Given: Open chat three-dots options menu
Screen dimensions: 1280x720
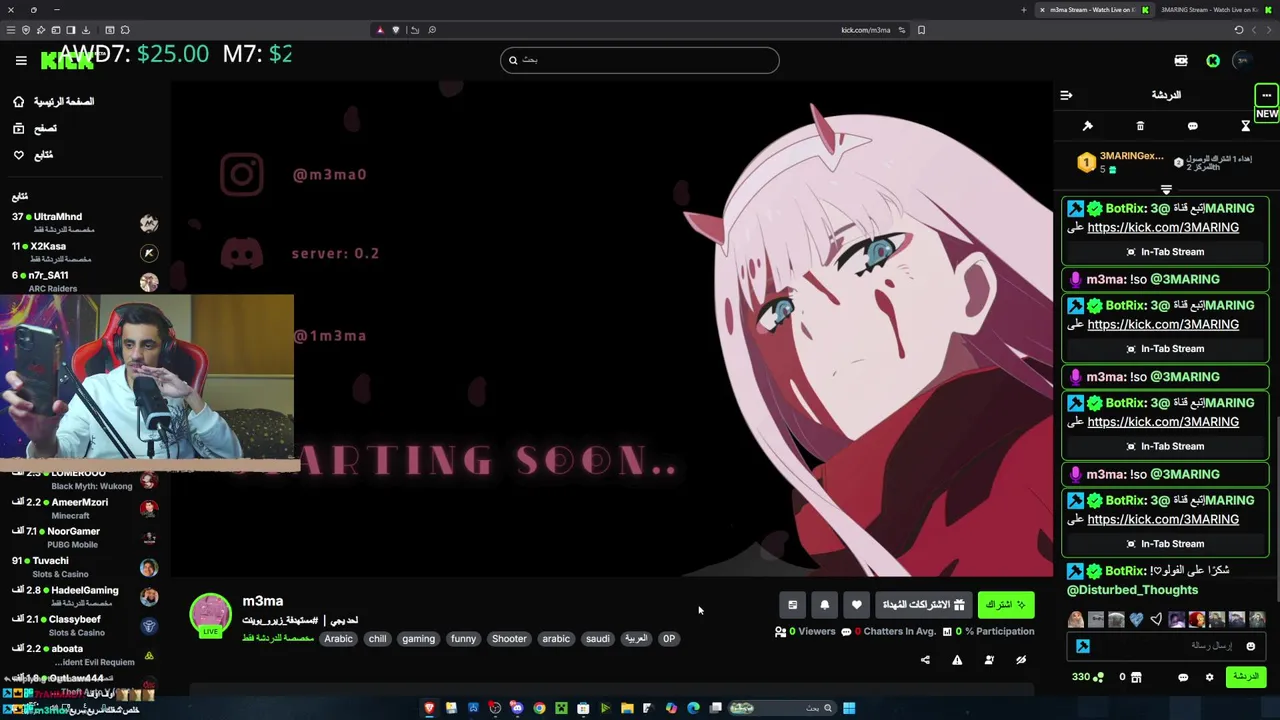Looking at the screenshot, I should point(1266,95).
